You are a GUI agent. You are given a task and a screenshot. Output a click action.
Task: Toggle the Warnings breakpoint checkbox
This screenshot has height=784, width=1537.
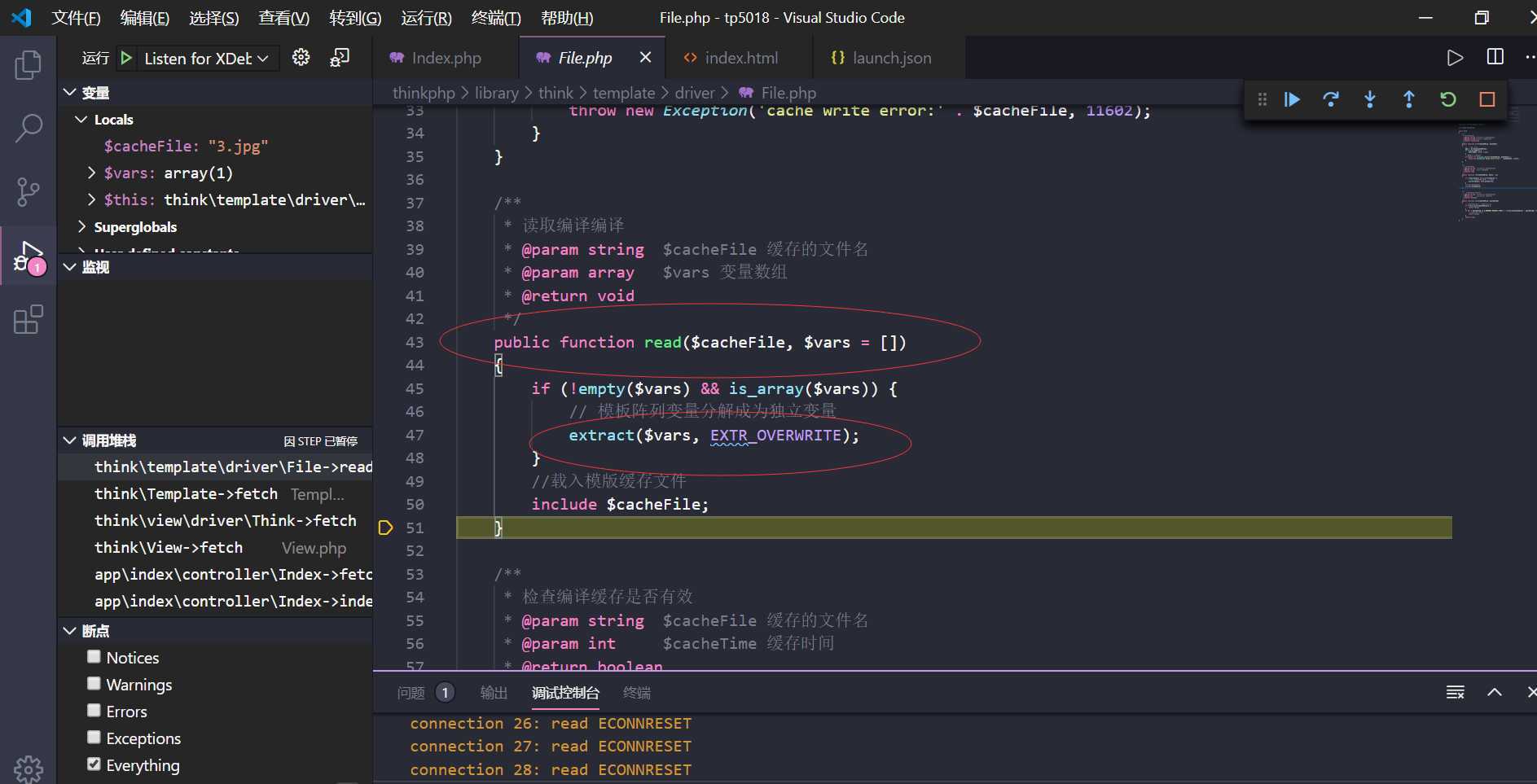click(x=94, y=683)
